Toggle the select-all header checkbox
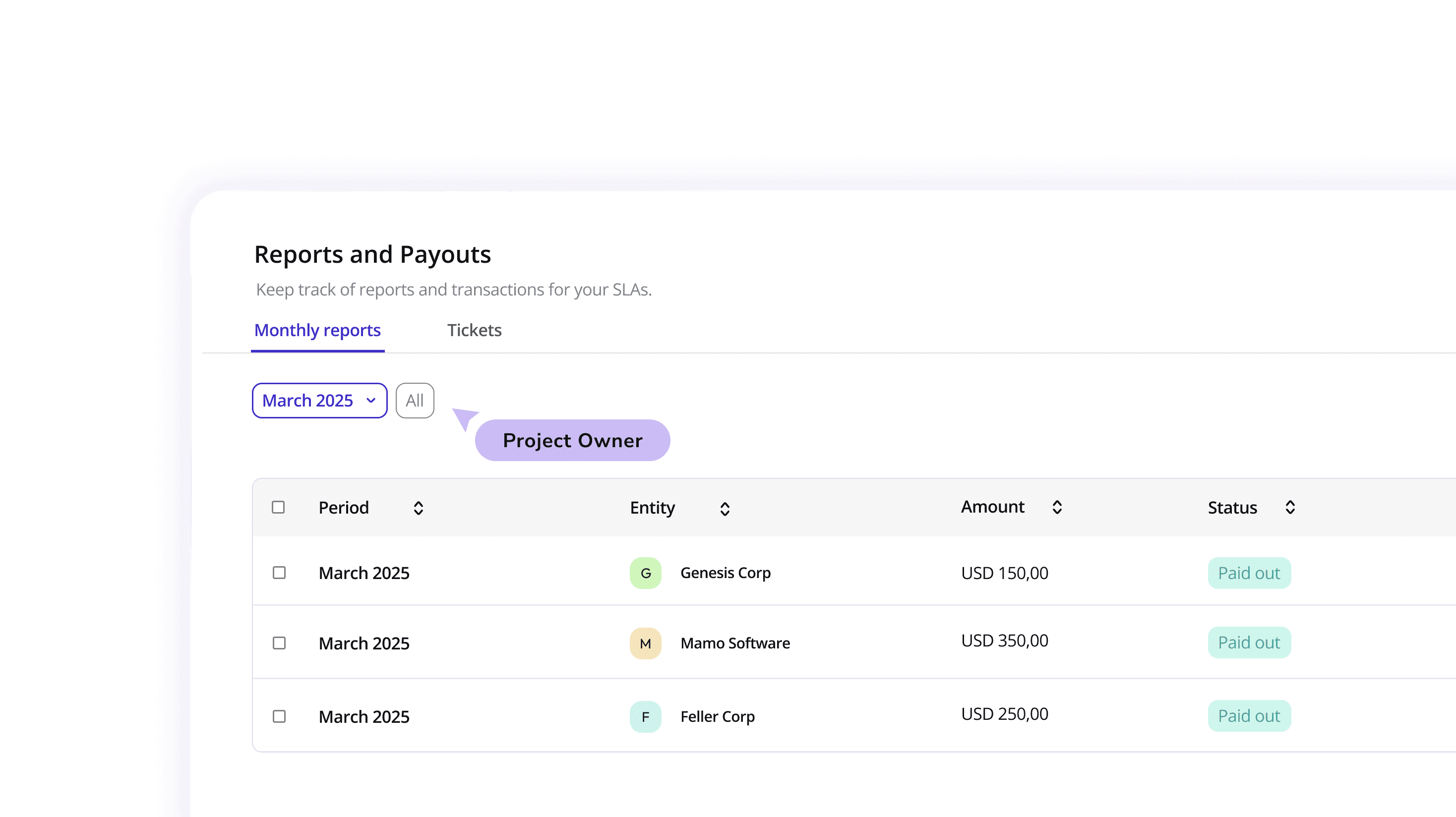 [x=278, y=507]
